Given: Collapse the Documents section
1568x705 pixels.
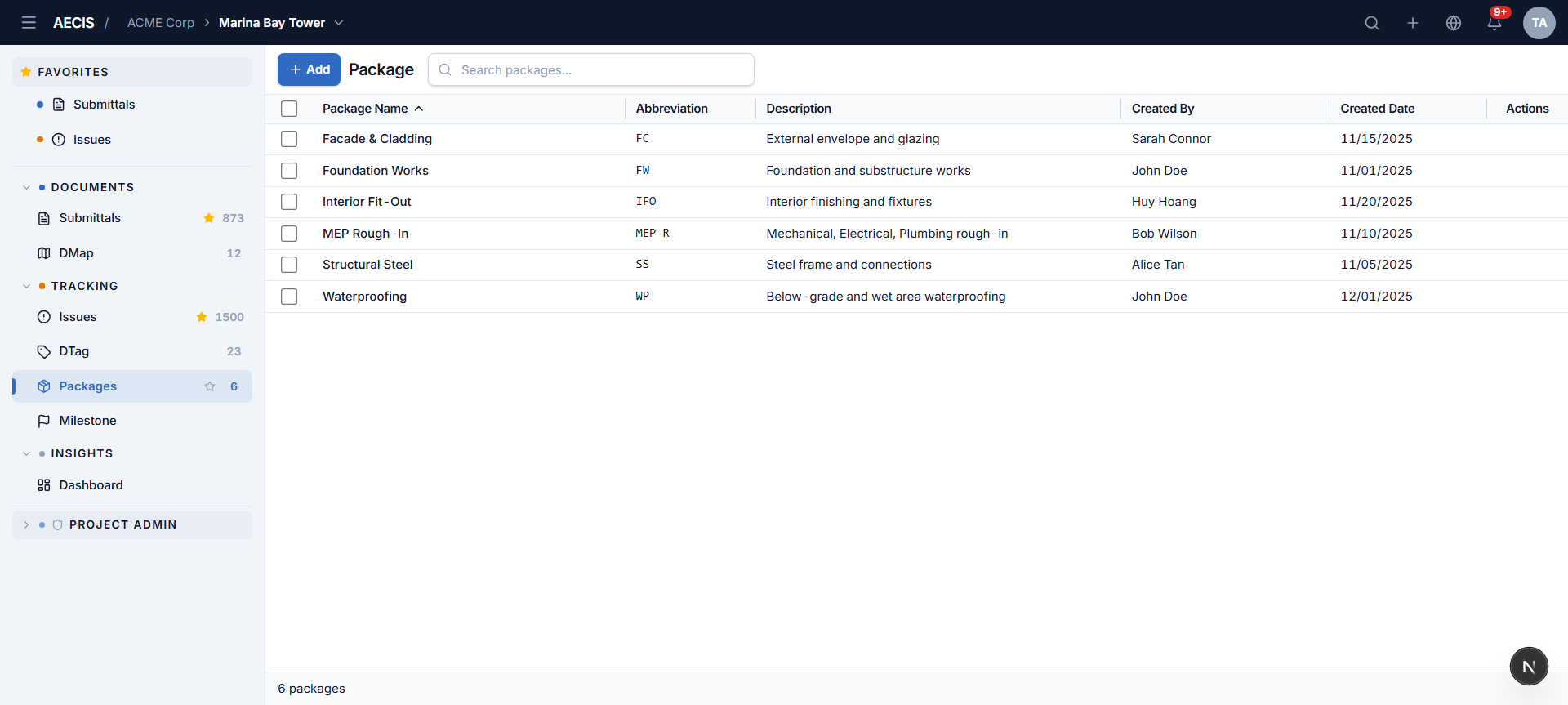Looking at the screenshot, I should [x=26, y=187].
